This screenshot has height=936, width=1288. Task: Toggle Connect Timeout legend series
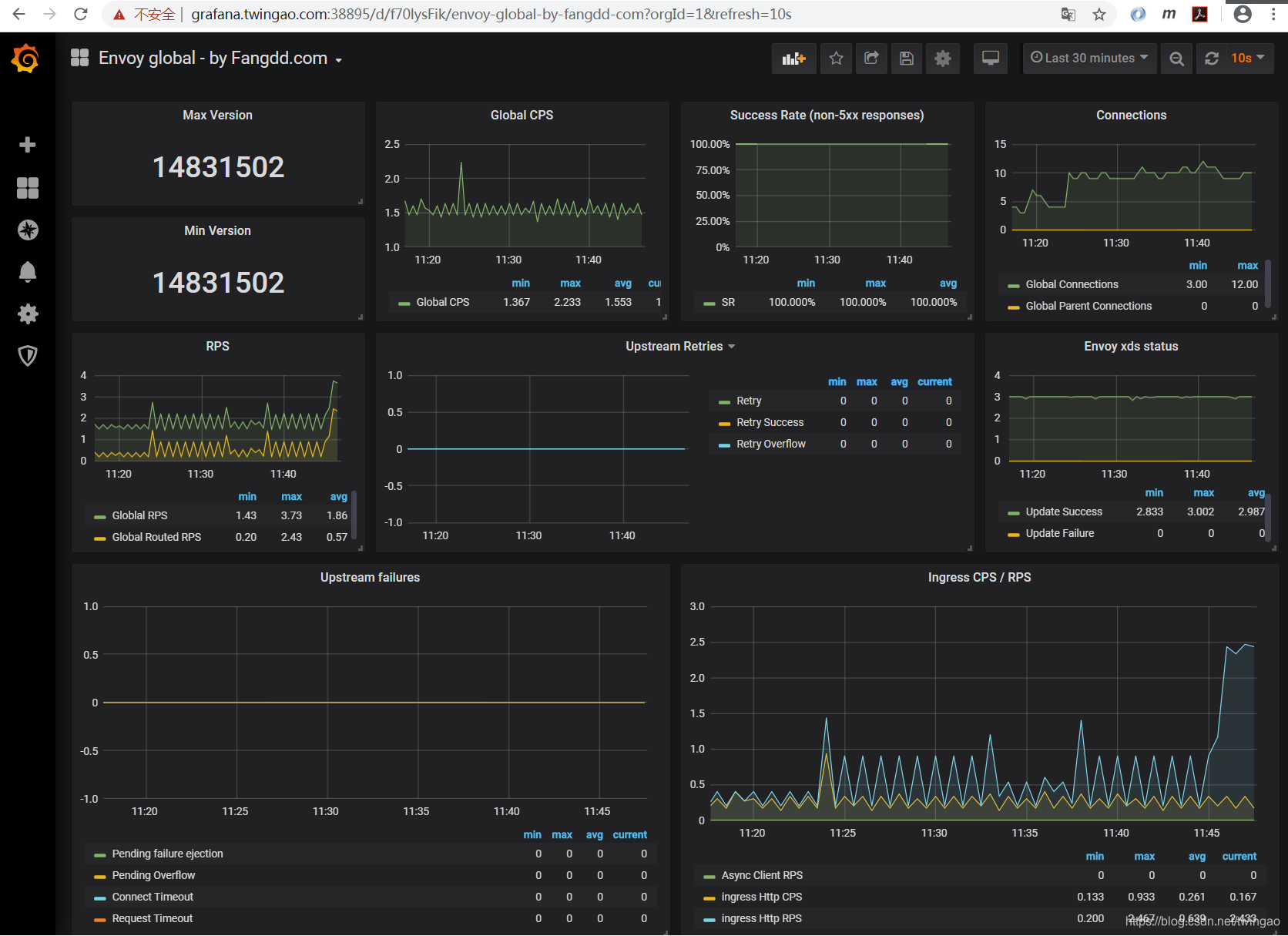tap(153, 897)
